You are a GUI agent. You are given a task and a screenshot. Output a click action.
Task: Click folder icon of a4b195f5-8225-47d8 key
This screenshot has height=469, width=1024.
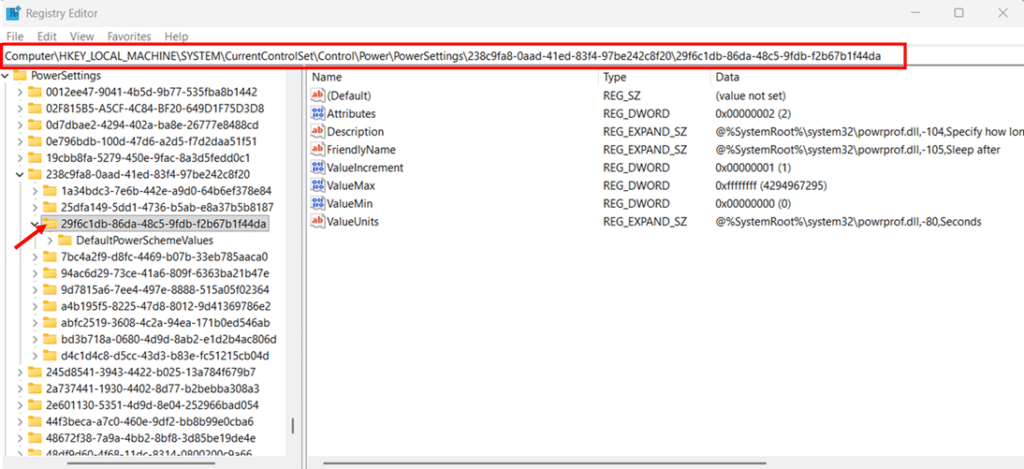(50, 306)
